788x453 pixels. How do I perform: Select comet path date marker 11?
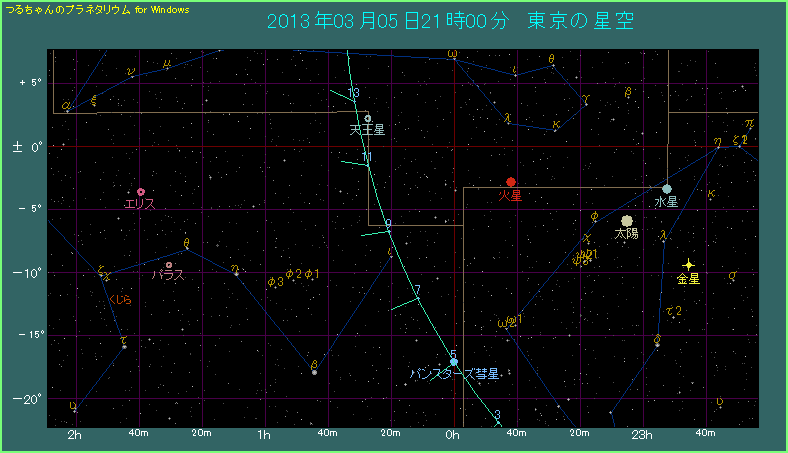click(367, 158)
